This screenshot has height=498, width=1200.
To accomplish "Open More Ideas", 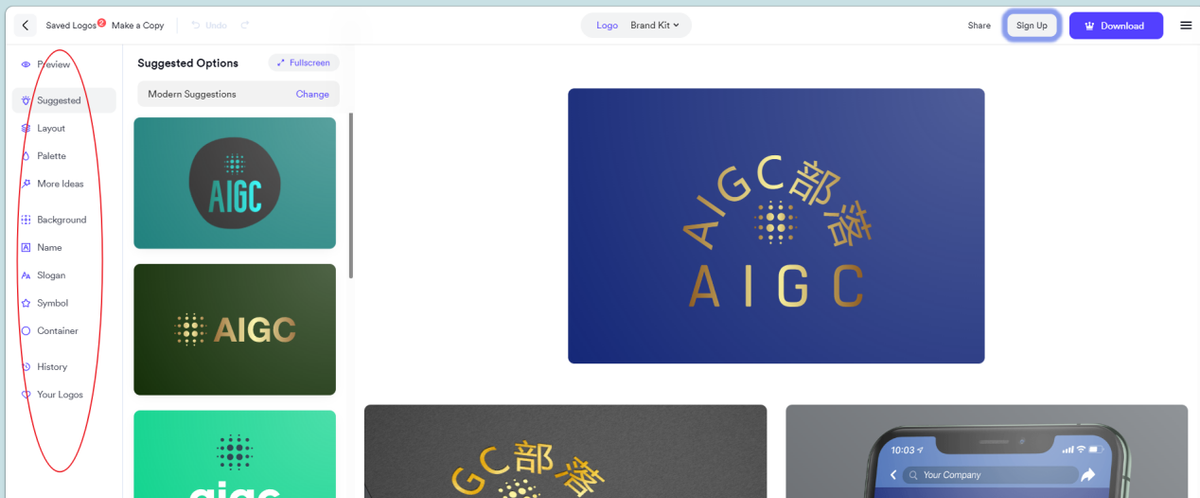I will coord(60,184).
